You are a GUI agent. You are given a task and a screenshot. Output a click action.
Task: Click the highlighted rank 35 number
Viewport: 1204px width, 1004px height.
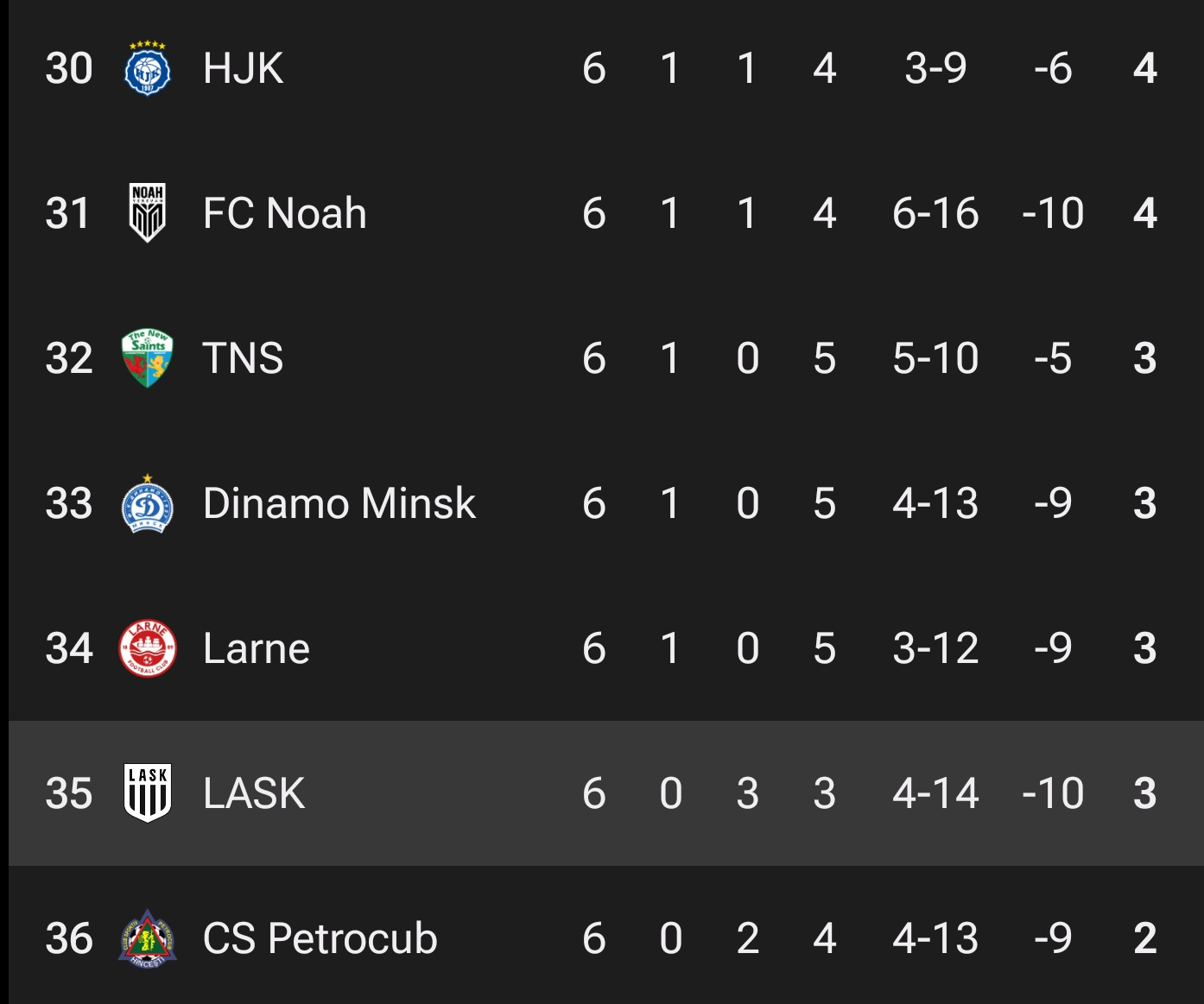point(69,793)
